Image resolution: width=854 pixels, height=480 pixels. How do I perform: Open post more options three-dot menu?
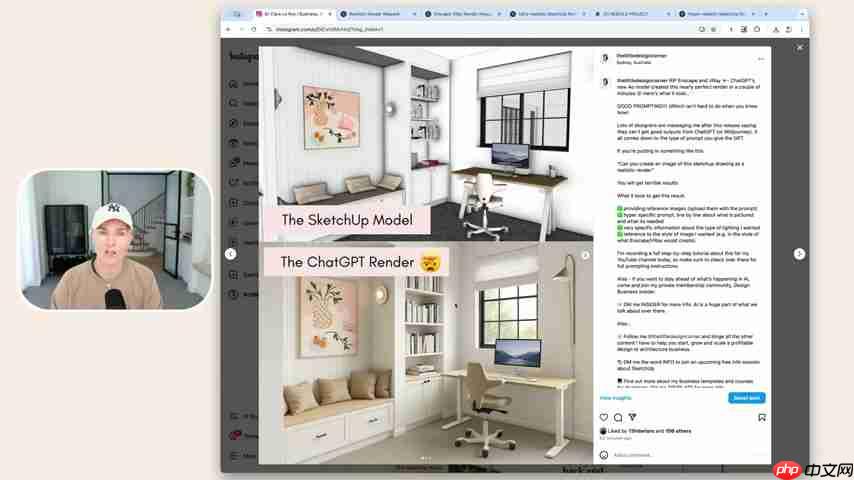pos(761,59)
